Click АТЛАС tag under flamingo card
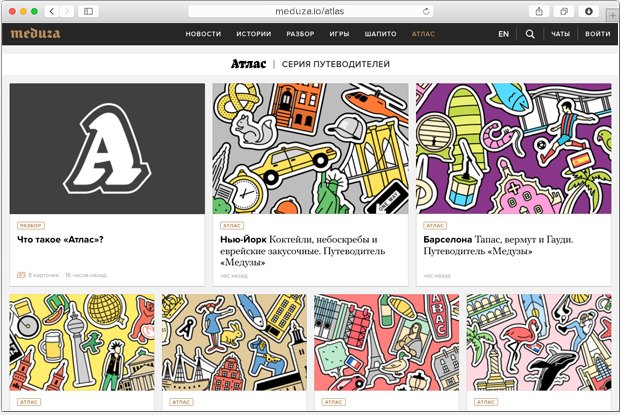The image size is (620, 415). click(x=486, y=402)
